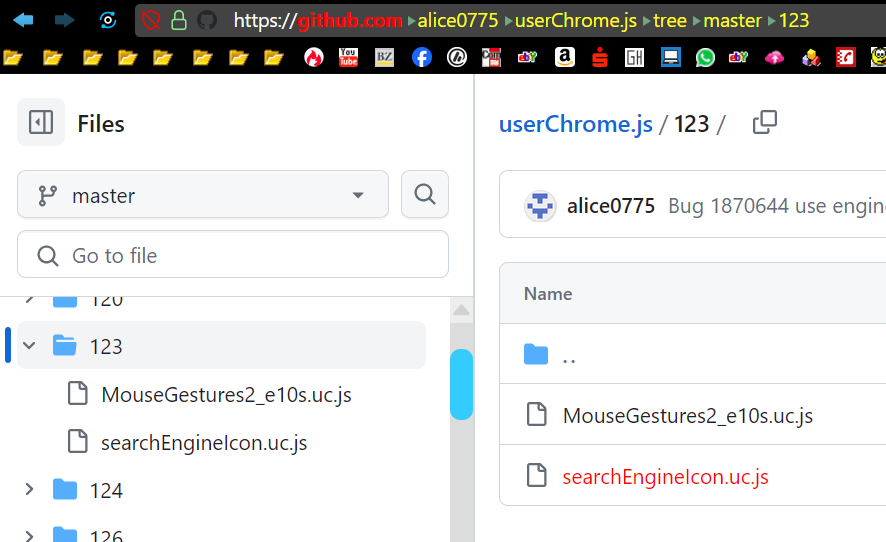Open the Facebook bookmark icon
This screenshot has width=886, height=542.
point(421,58)
